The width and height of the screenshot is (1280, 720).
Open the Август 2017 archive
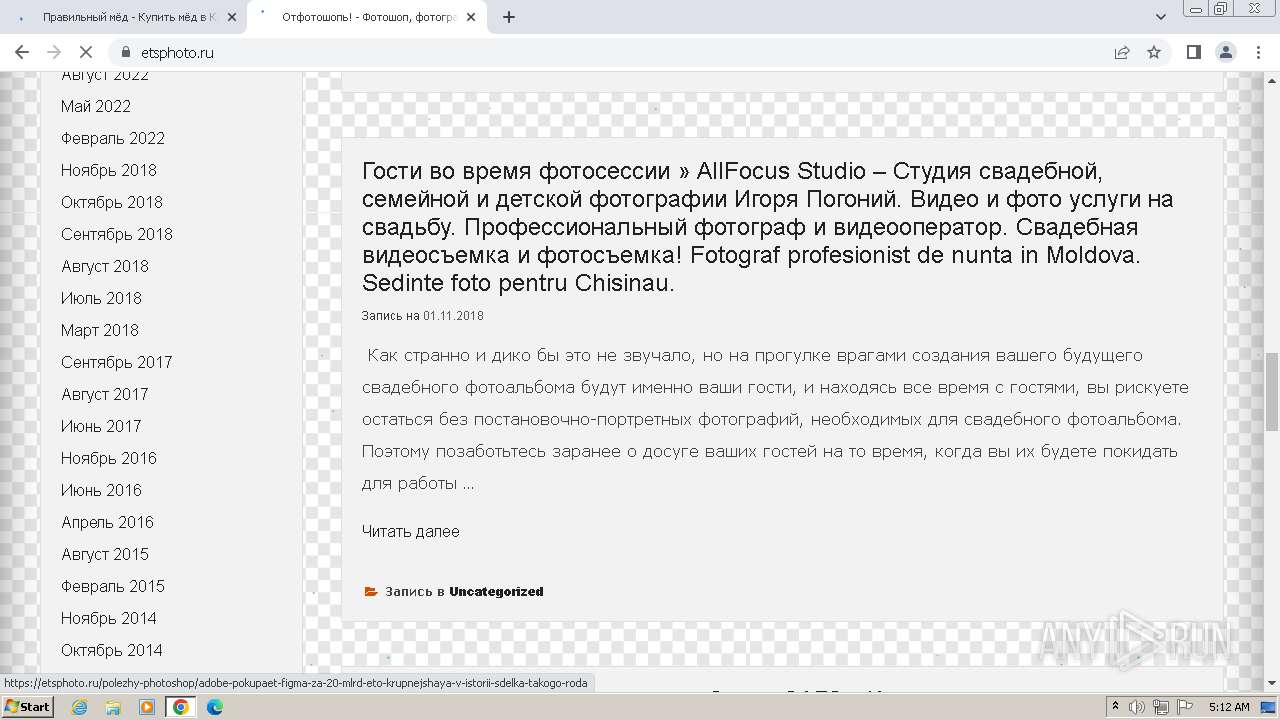tap(105, 394)
